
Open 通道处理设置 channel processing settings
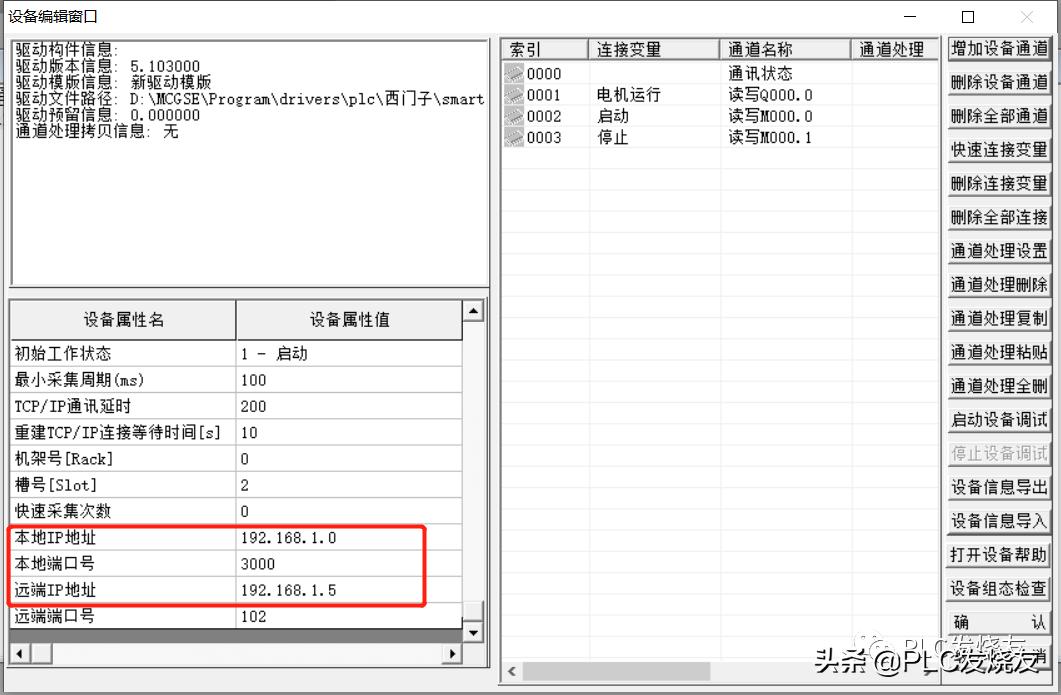(x=998, y=251)
